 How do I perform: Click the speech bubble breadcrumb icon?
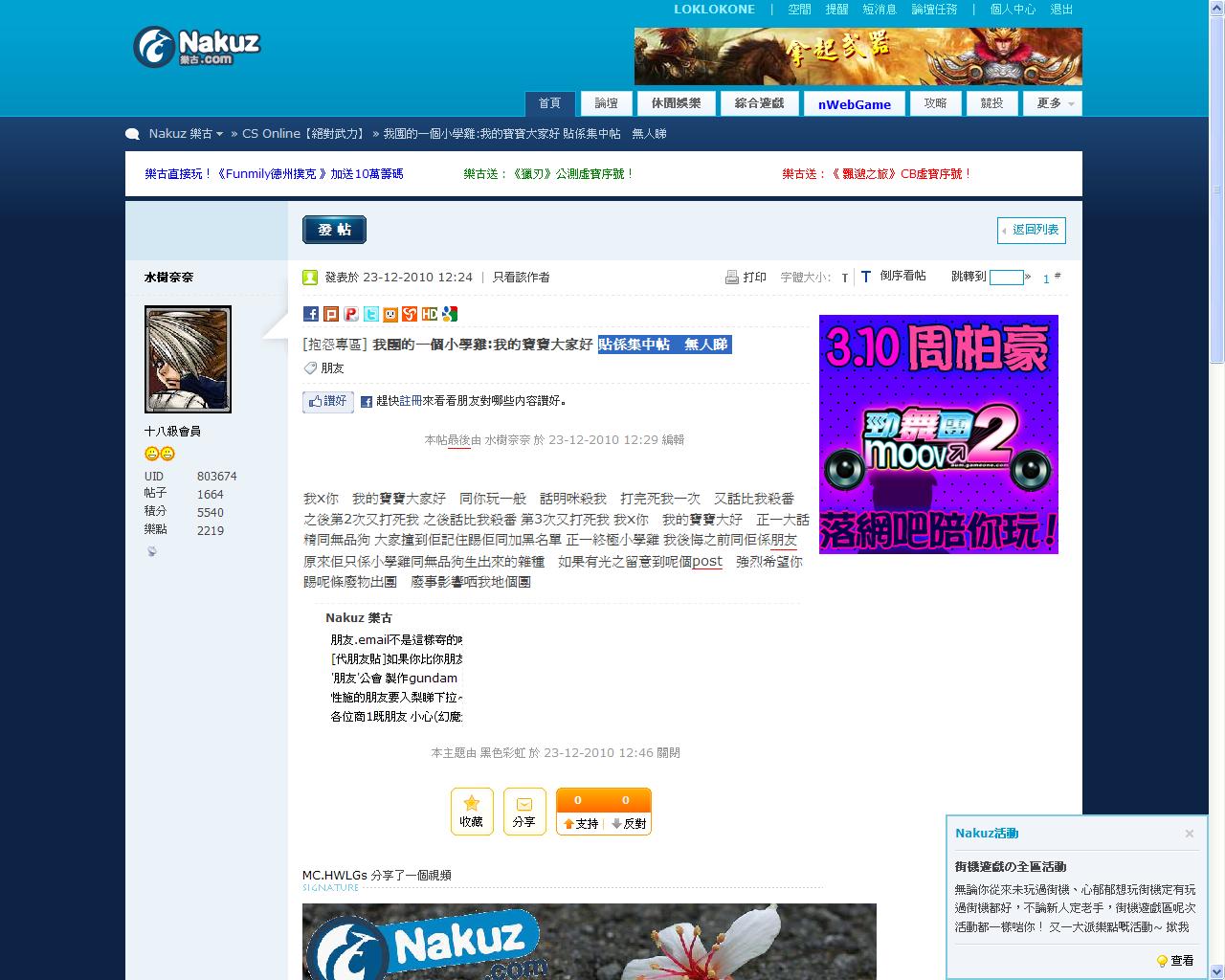tap(133, 134)
